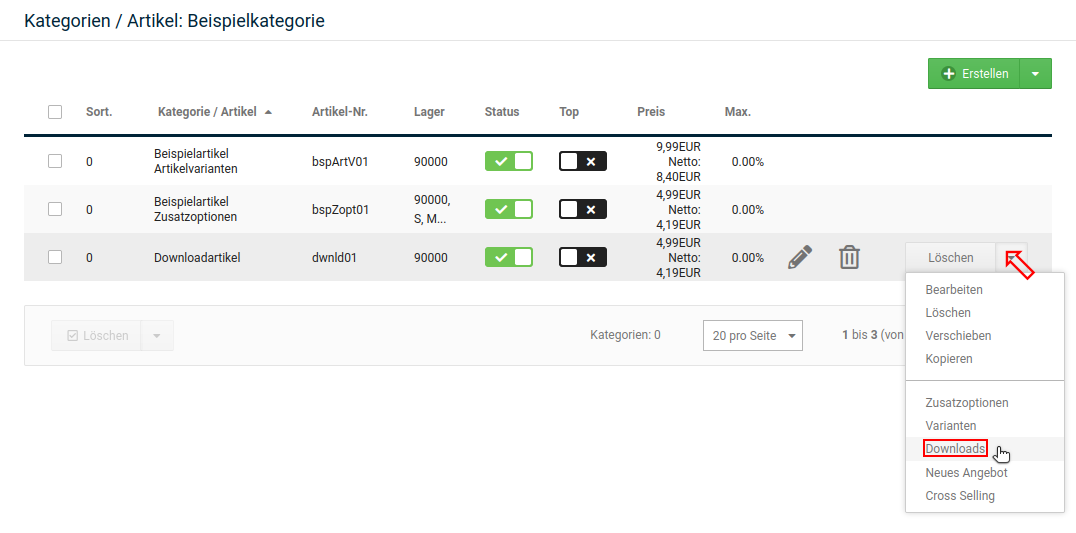Choose Zusatzoptionen in the dropdown menu
Viewport: 1076px width, 533px height.
point(966,403)
